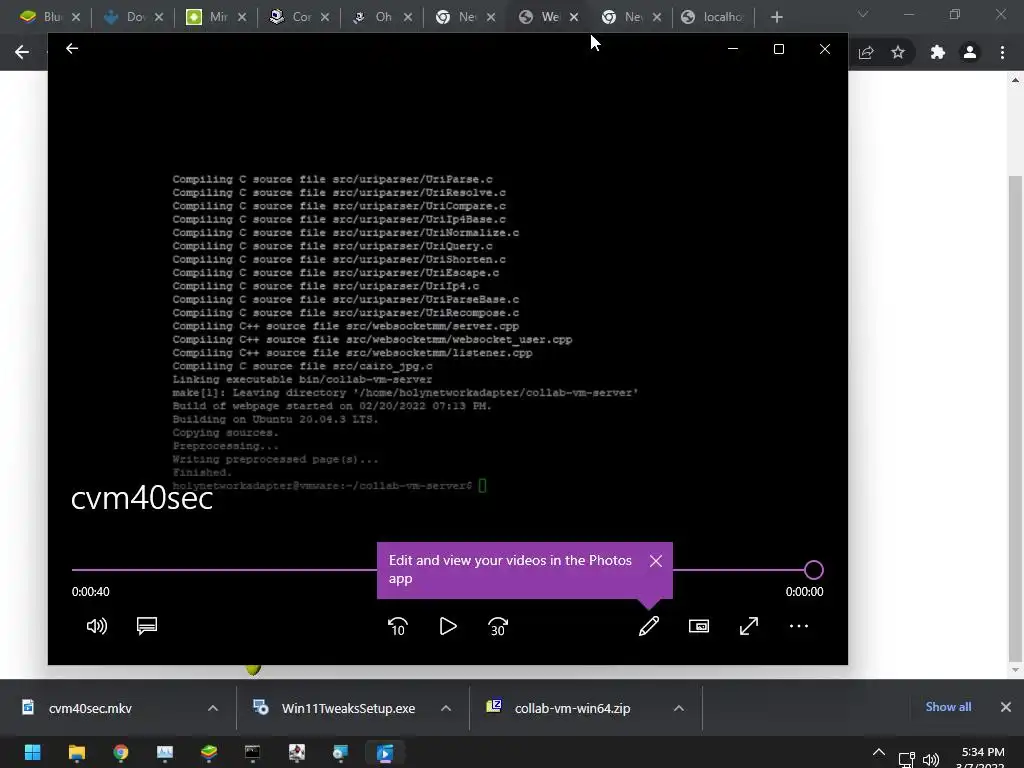Open the terminal app on the taskbar
The width and height of the screenshot is (1024, 768).
coord(253,752)
